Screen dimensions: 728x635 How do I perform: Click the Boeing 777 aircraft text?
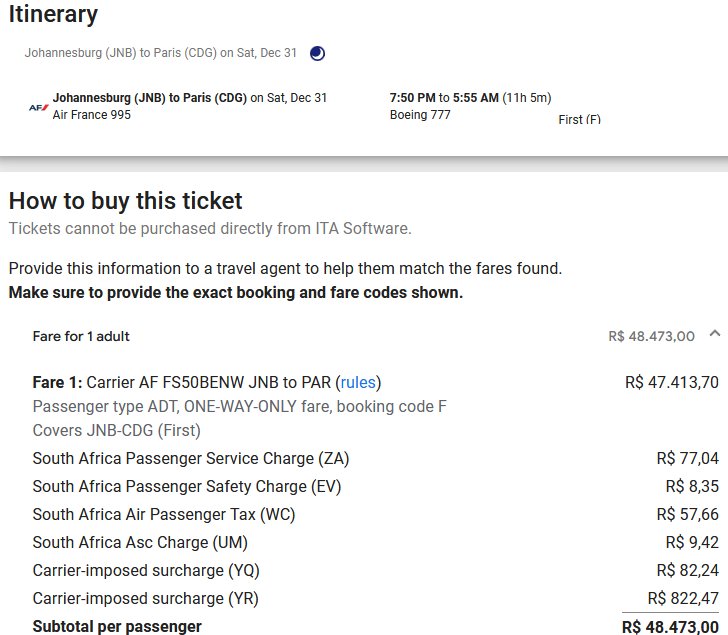(420, 115)
